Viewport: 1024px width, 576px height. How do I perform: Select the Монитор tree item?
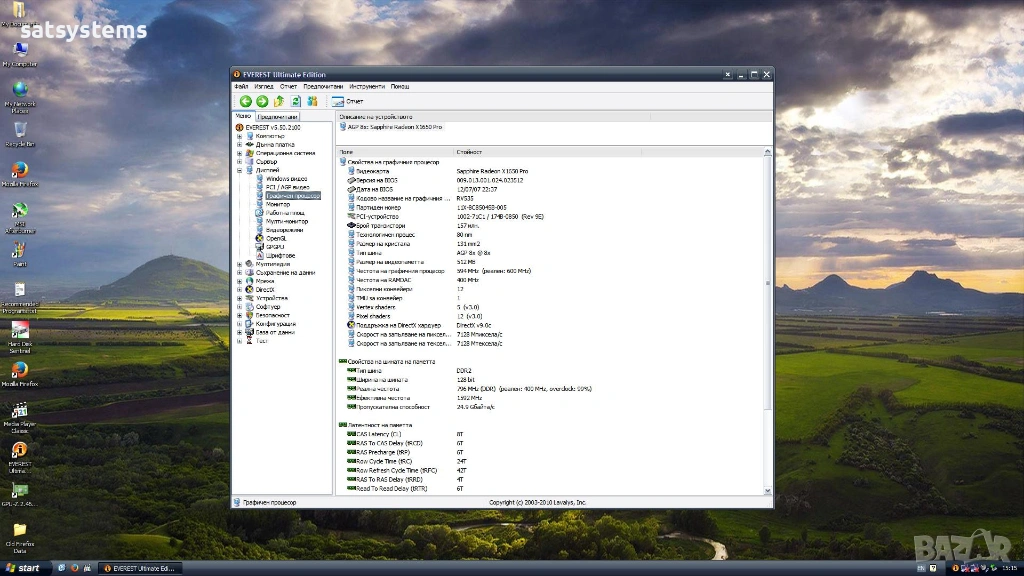point(277,204)
